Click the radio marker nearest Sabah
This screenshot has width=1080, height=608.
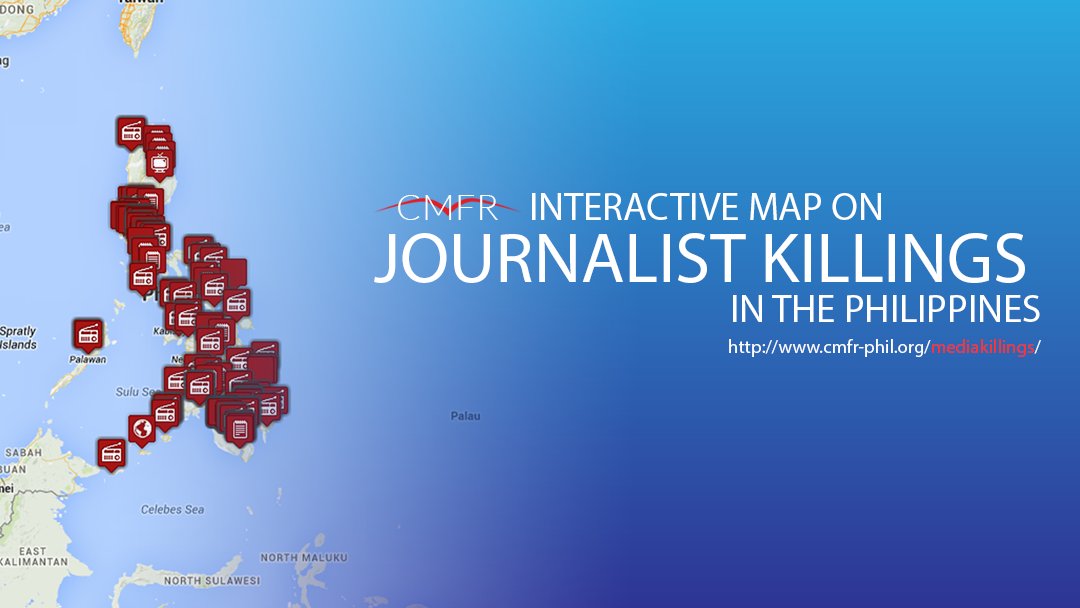click(112, 454)
